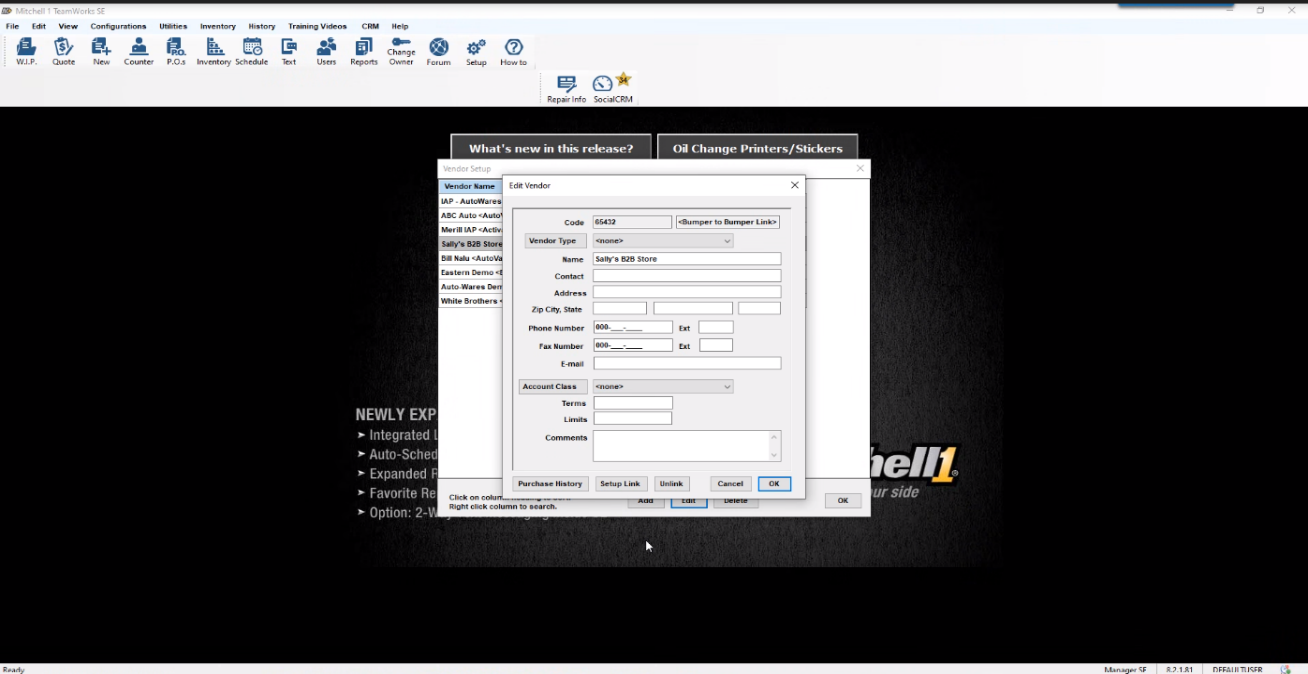Launch the SocialCRM icon
1308x674 pixels.
612,88
